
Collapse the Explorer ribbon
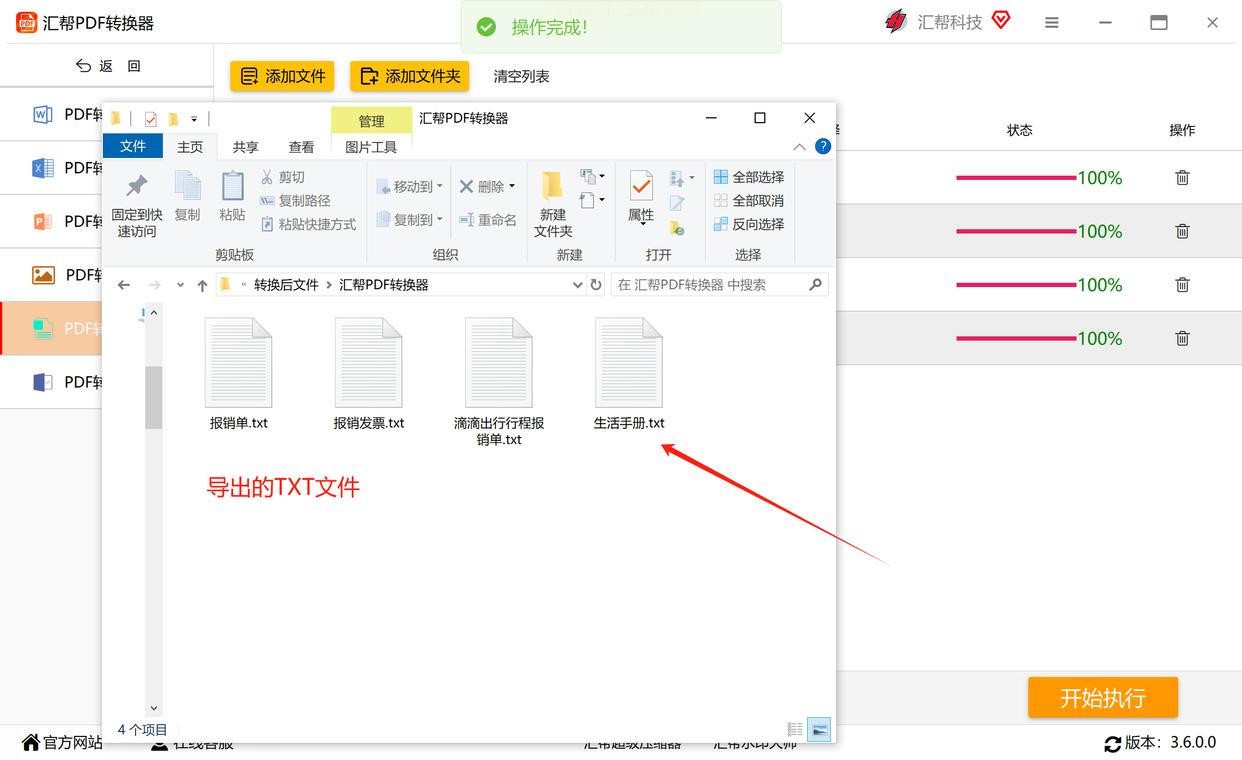(x=800, y=147)
